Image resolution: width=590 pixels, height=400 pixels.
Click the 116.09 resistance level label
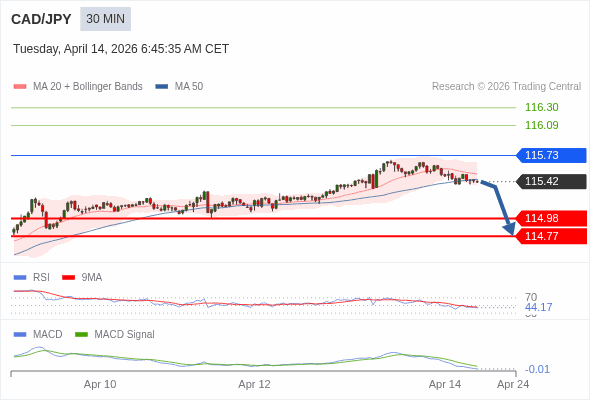[x=541, y=125]
